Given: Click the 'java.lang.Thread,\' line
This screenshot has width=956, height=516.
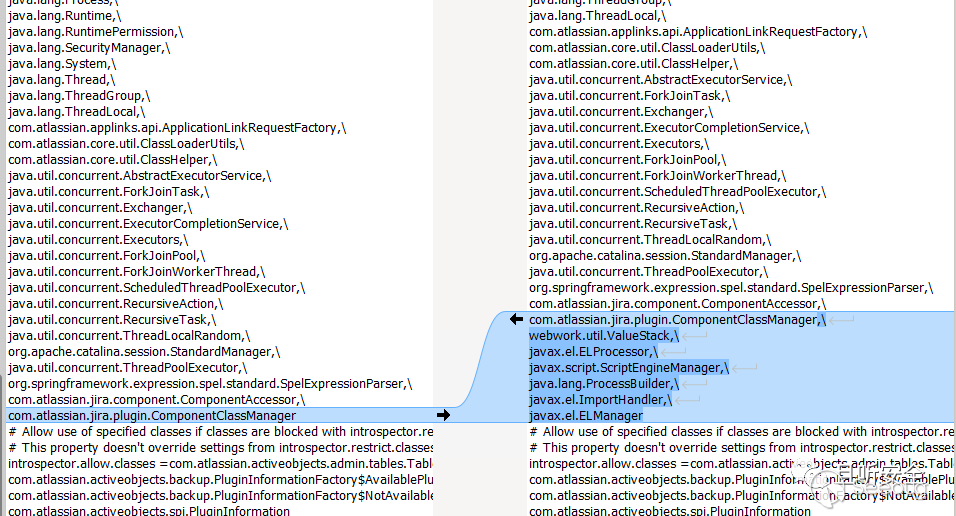Looking at the screenshot, I should click(61, 79).
